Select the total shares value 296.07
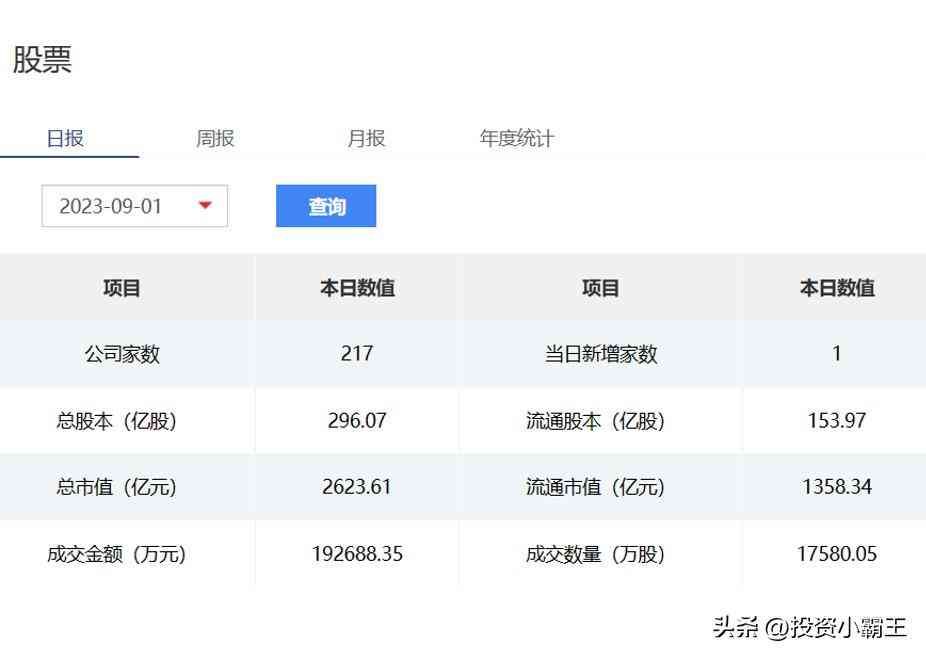 click(x=356, y=421)
